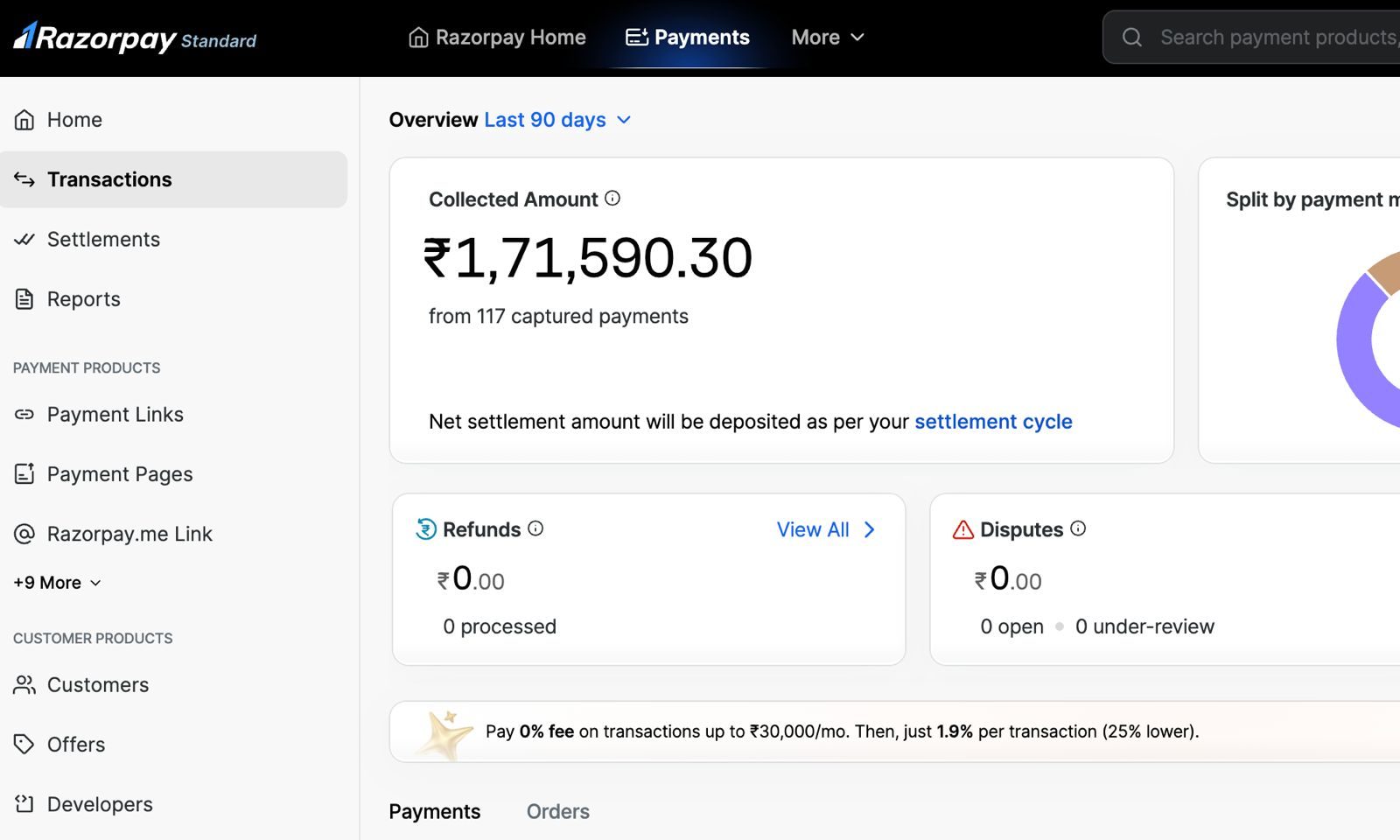Open Settlements in sidebar

174,239
